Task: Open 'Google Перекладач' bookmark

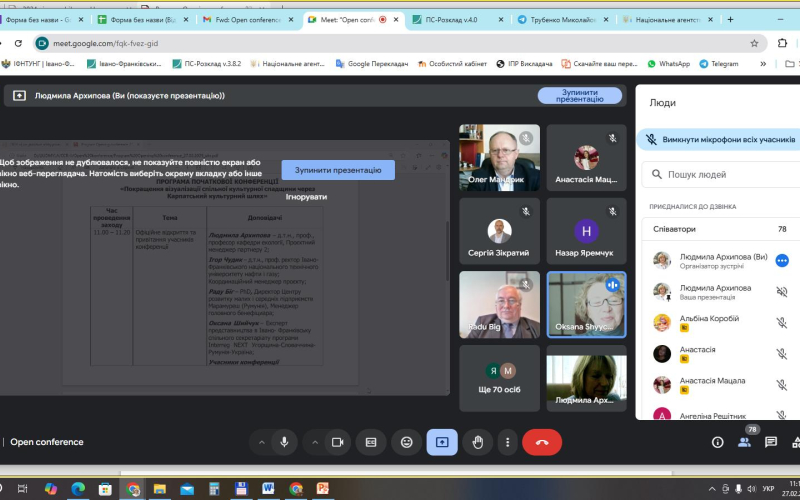Action: (x=372, y=64)
